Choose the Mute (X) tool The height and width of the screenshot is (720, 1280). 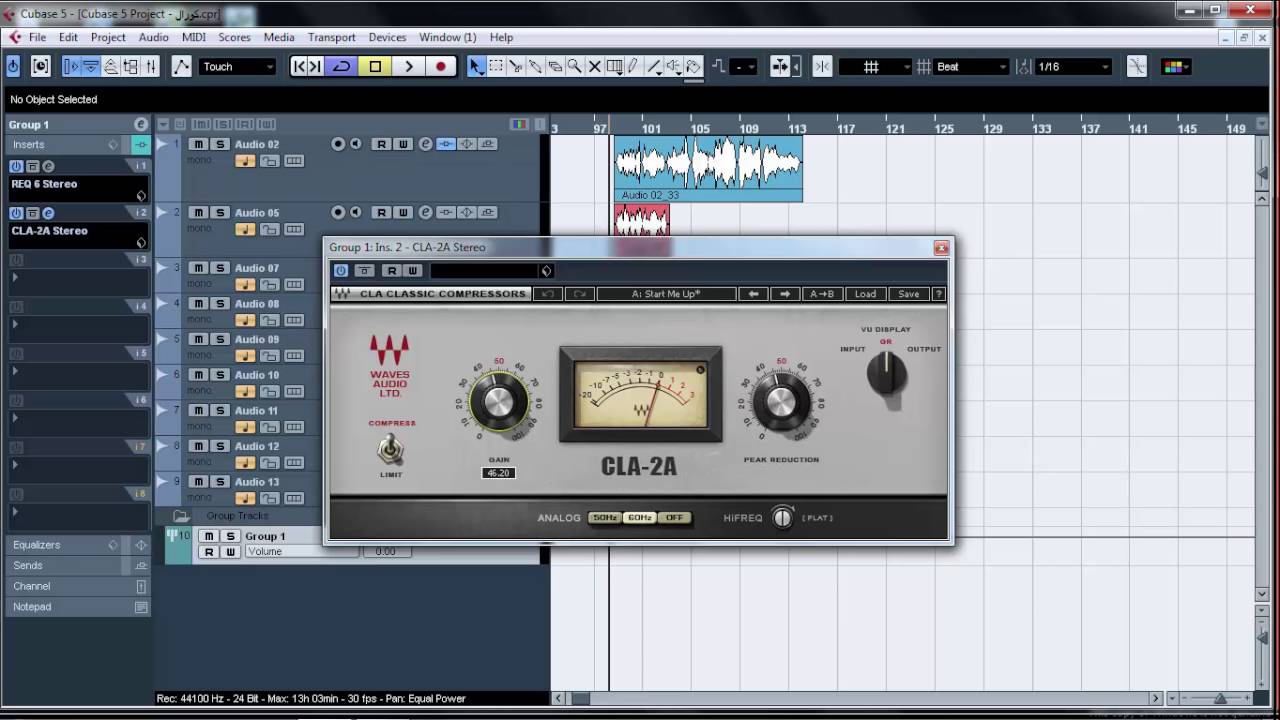(595, 67)
